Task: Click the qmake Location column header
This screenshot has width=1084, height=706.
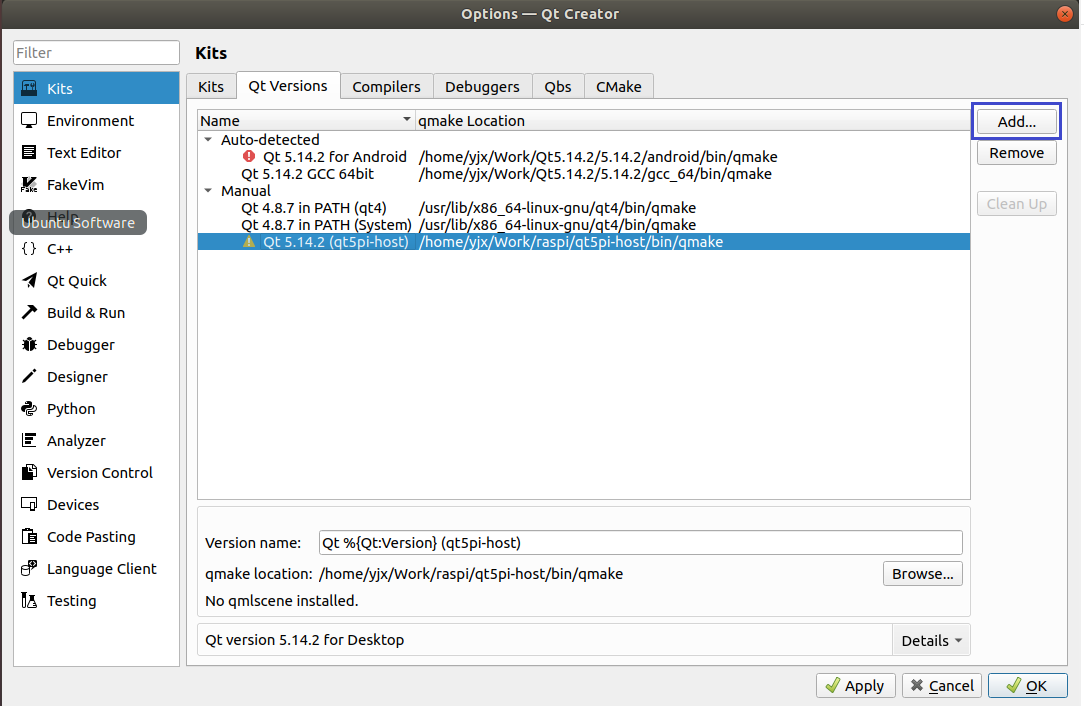Action: point(693,120)
